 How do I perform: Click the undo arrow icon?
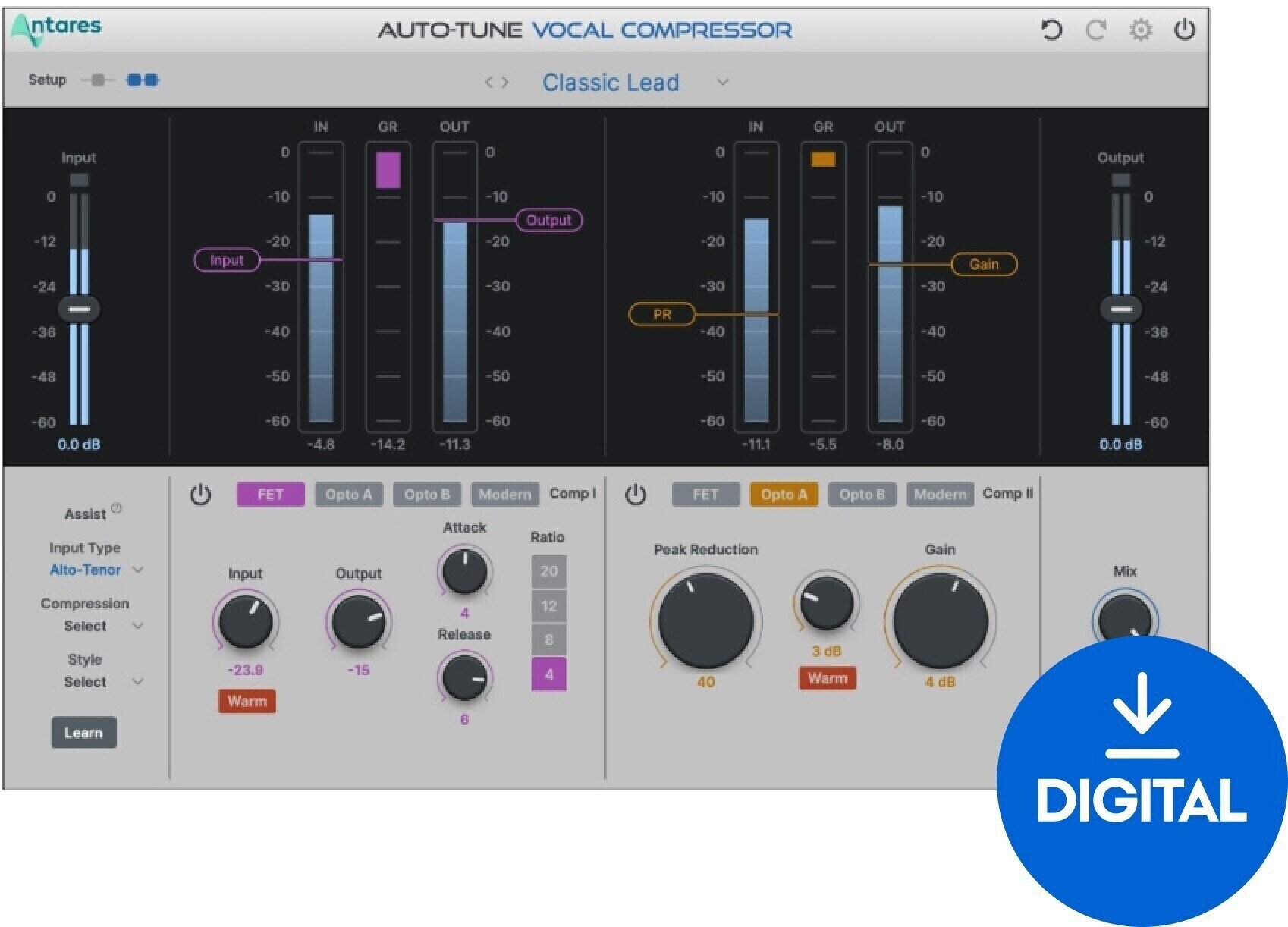point(1051,30)
